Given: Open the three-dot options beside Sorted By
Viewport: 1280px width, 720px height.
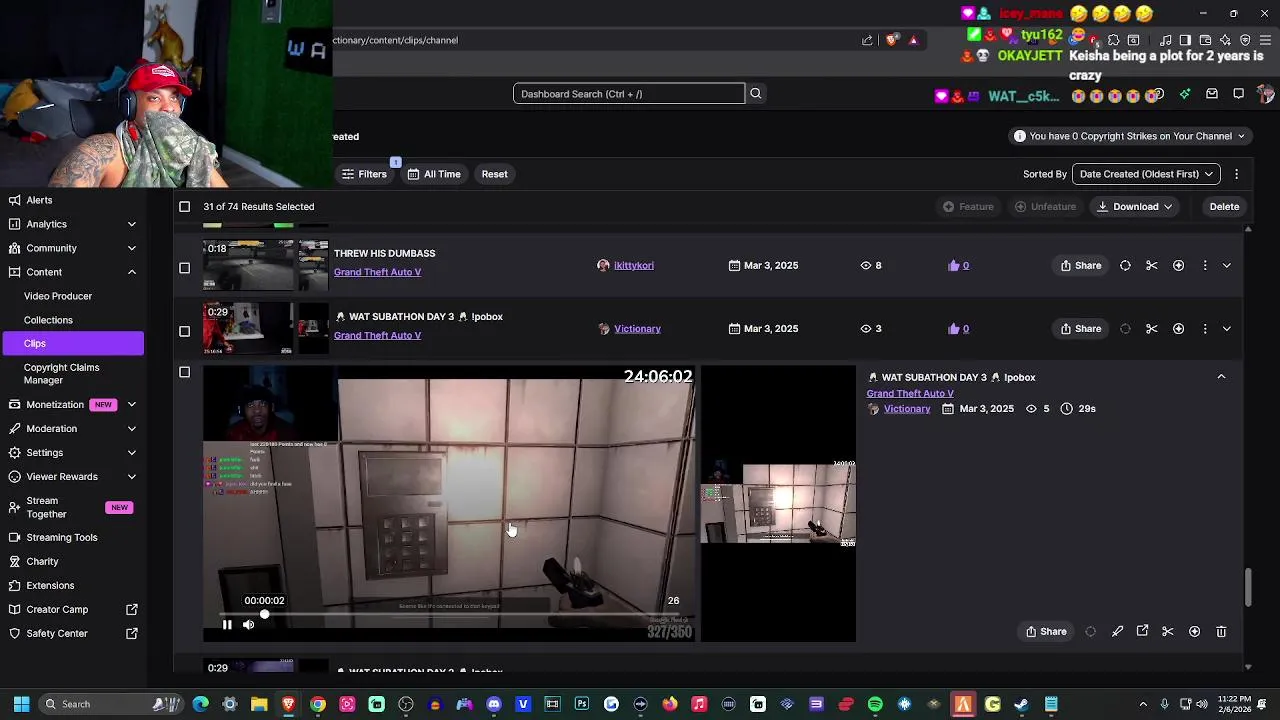Looking at the screenshot, I should click(x=1236, y=174).
